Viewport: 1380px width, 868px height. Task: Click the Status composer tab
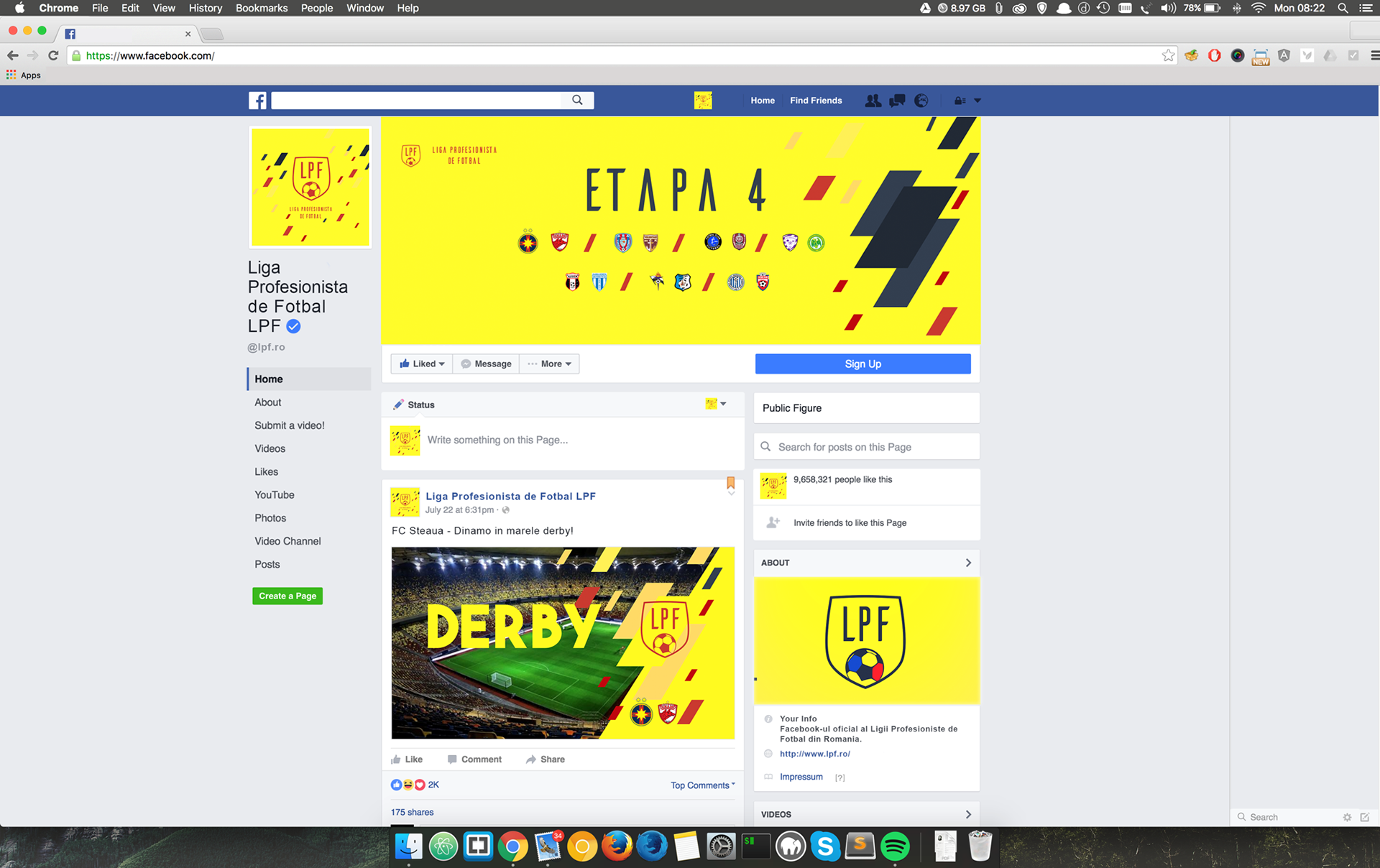tap(414, 405)
